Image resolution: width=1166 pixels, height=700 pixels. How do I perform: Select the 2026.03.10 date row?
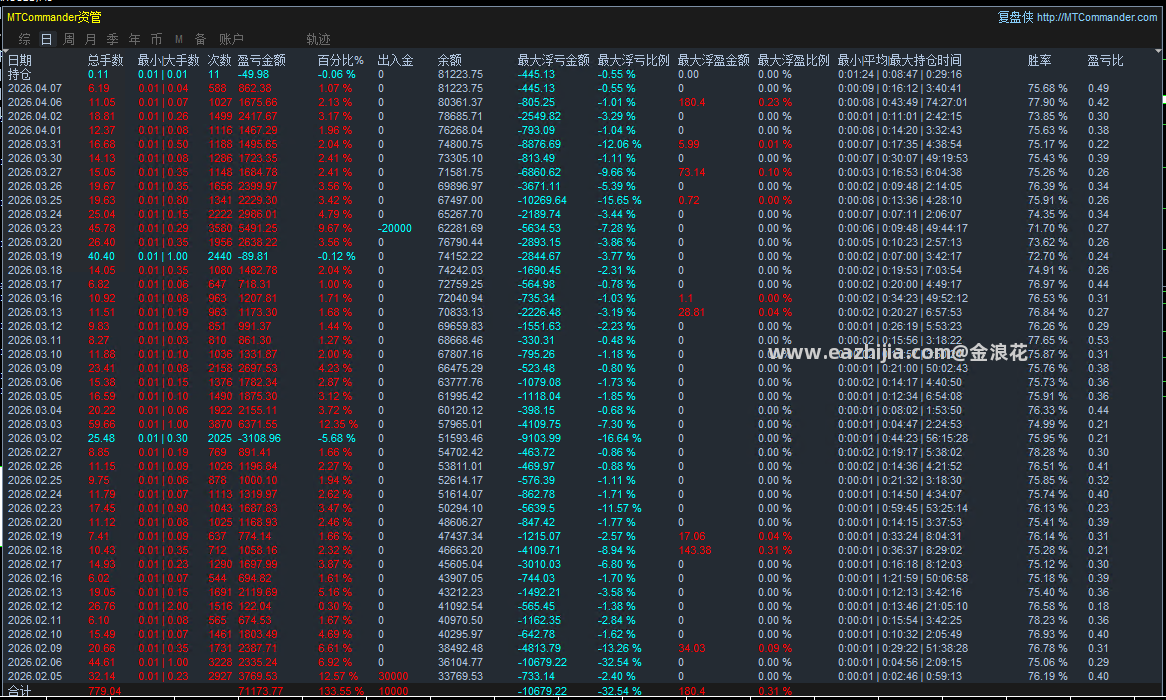[x=35, y=354]
